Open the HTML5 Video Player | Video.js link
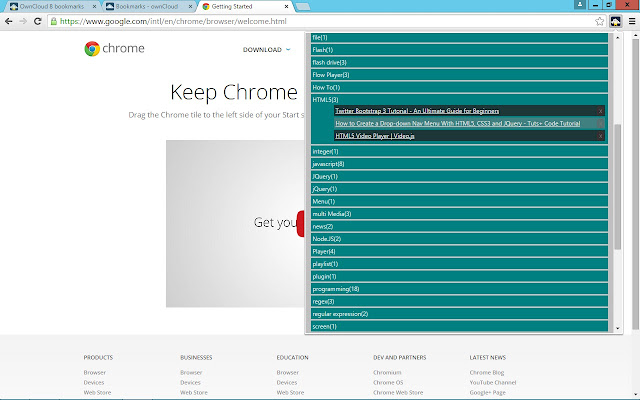 (x=375, y=136)
